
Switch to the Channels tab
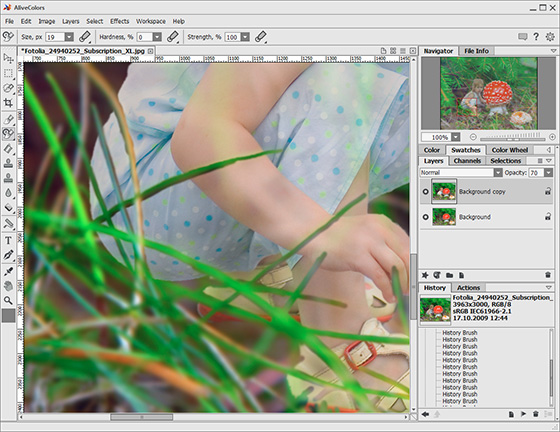pyautogui.click(x=467, y=161)
